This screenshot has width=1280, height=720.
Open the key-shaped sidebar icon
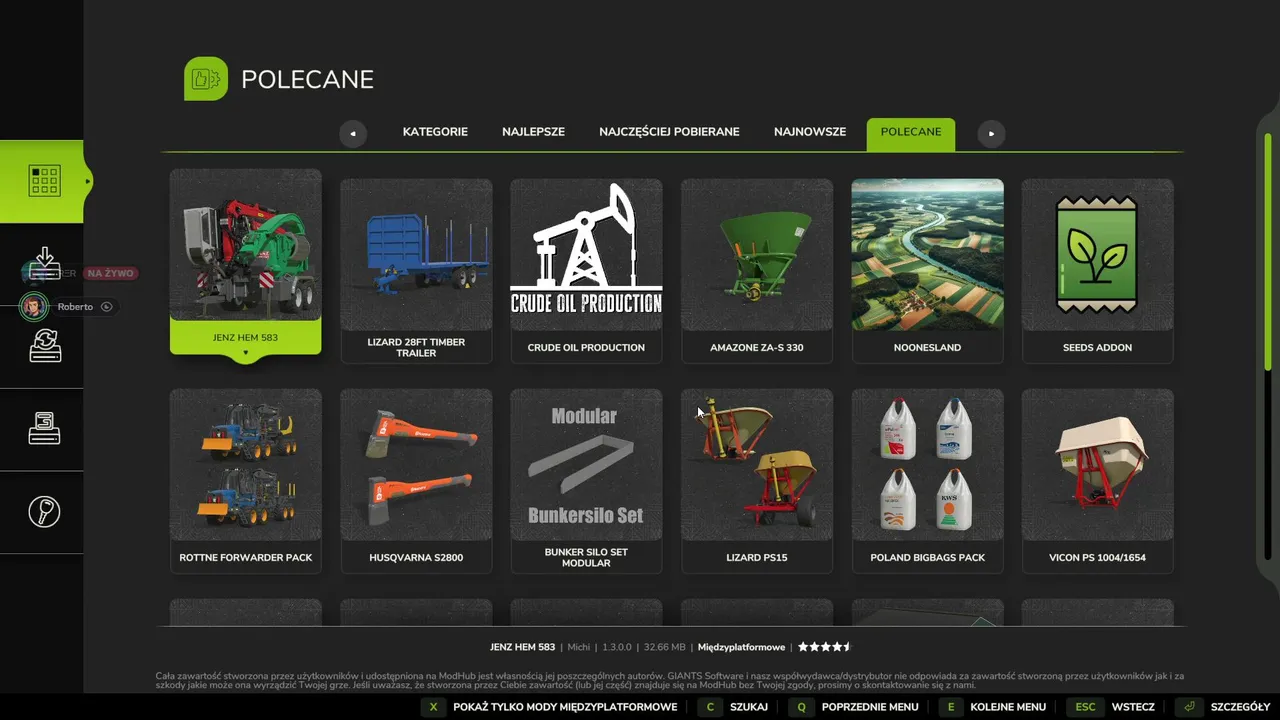click(45, 511)
